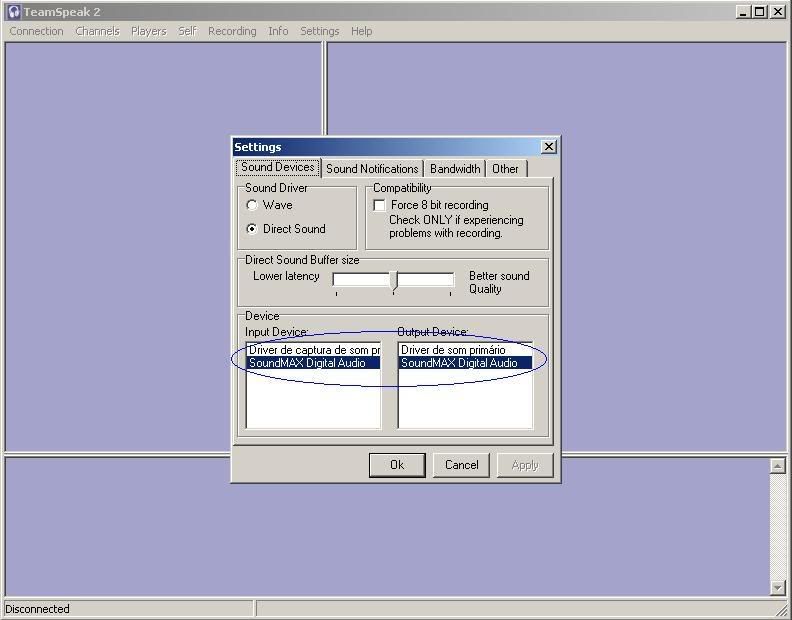Click the Direct Sound Buffer size slider thumb
The width and height of the screenshot is (792, 620).
click(394, 281)
